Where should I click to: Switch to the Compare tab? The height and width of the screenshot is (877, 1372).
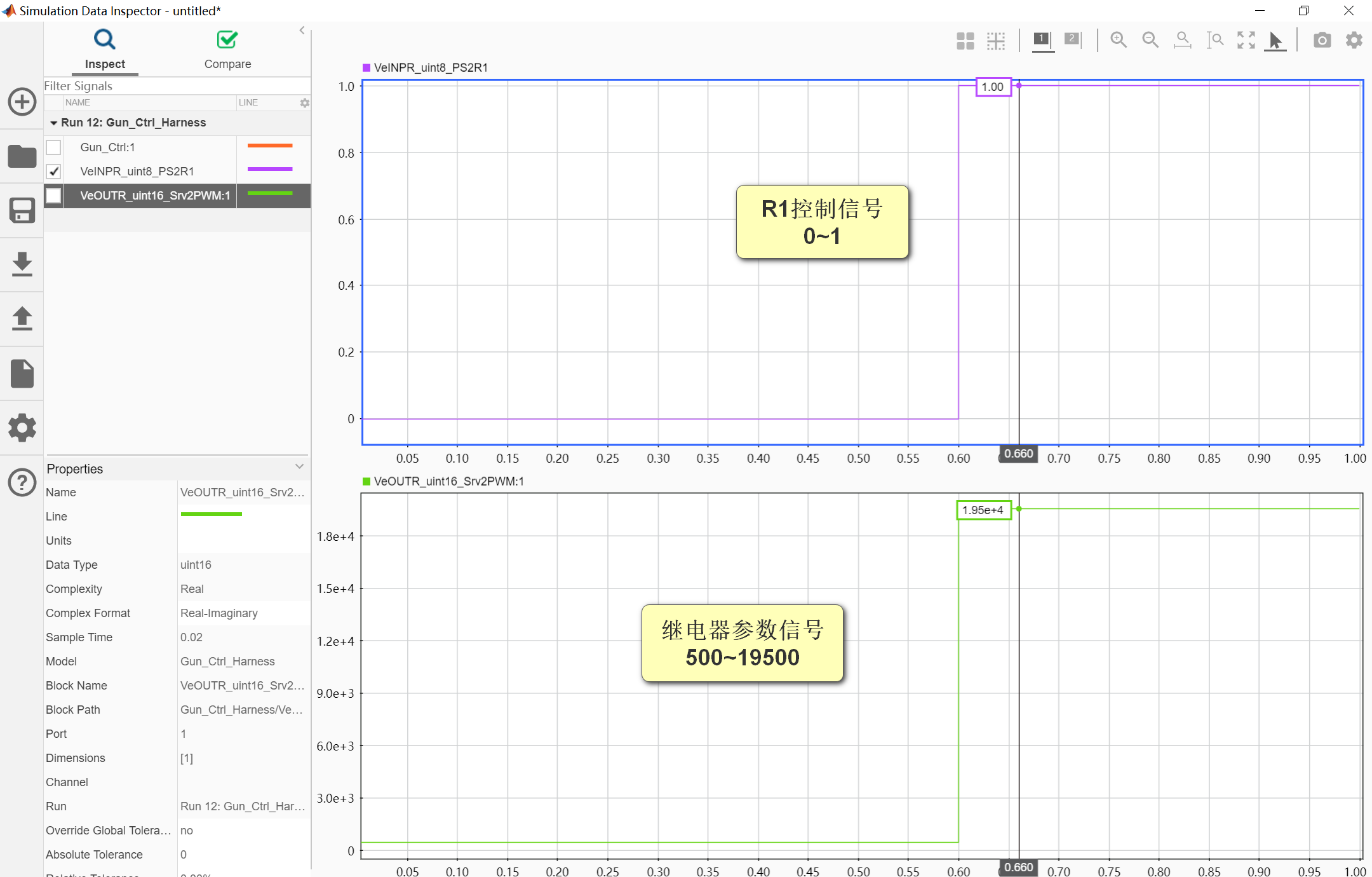[x=227, y=50]
